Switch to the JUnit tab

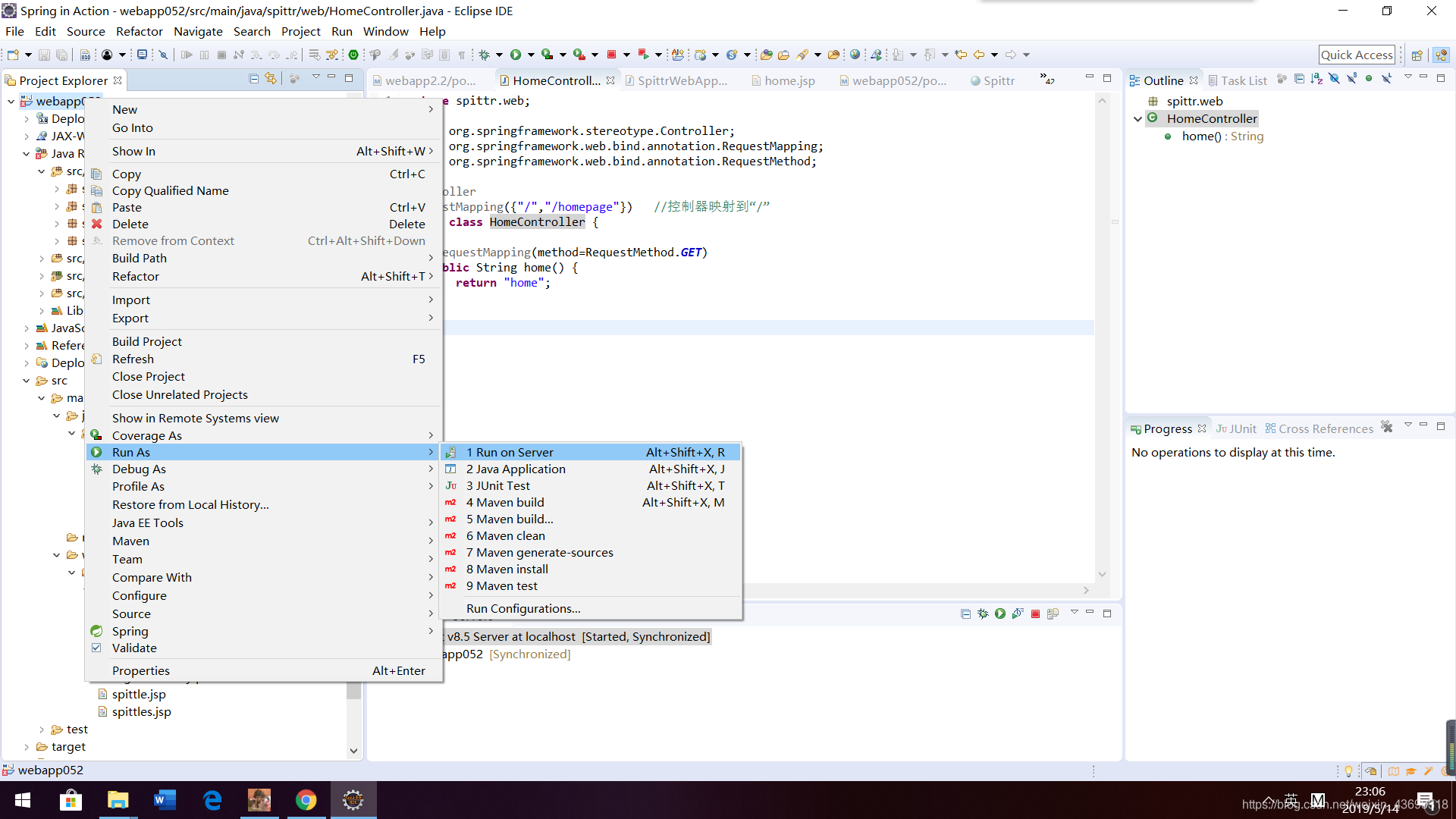pos(1237,429)
